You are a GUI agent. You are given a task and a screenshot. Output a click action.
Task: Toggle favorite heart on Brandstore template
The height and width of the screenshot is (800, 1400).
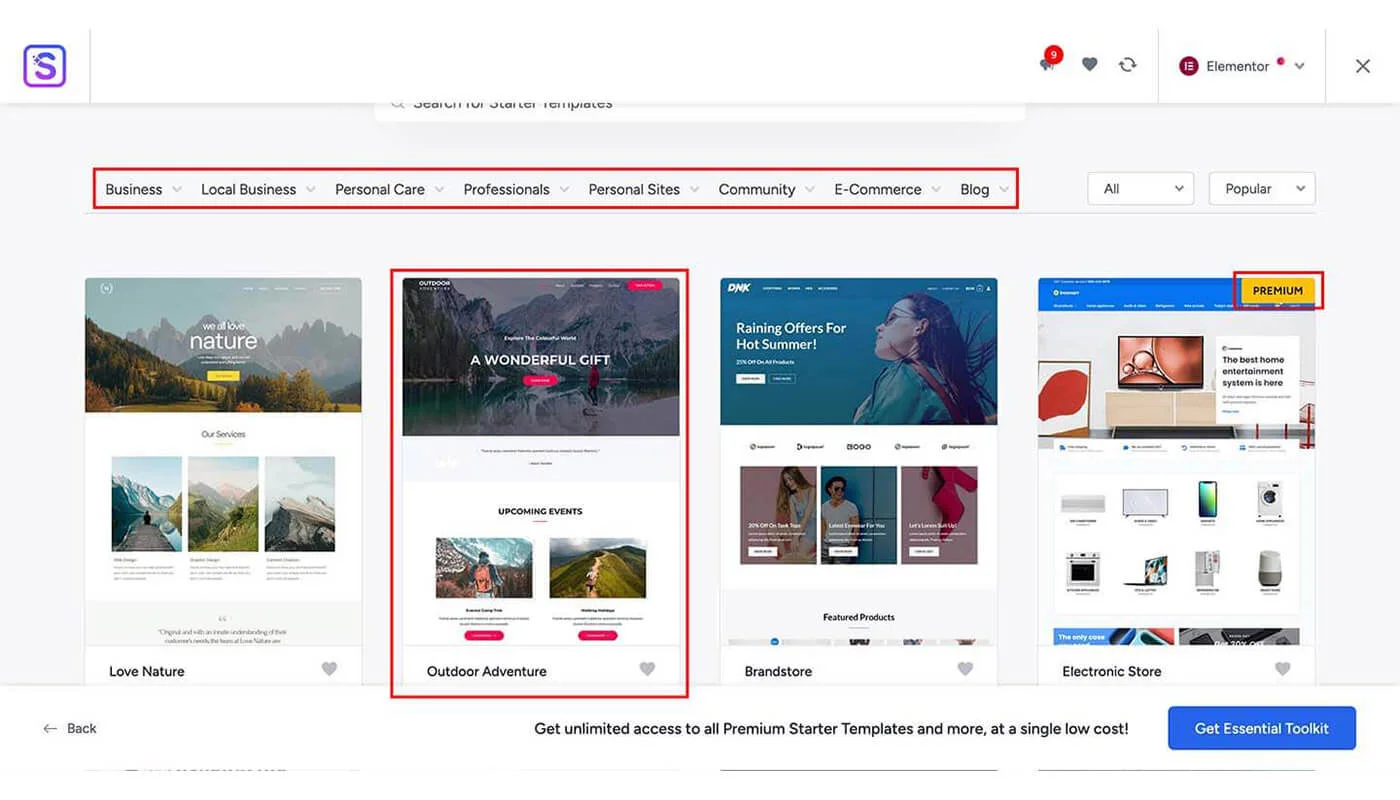[965, 669]
